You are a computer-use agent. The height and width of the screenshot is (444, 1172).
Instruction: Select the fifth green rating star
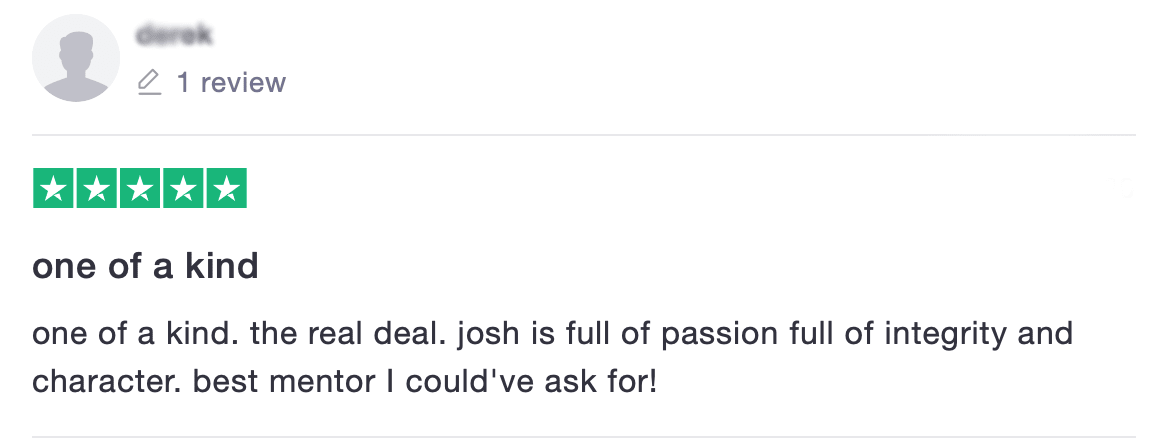226,189
